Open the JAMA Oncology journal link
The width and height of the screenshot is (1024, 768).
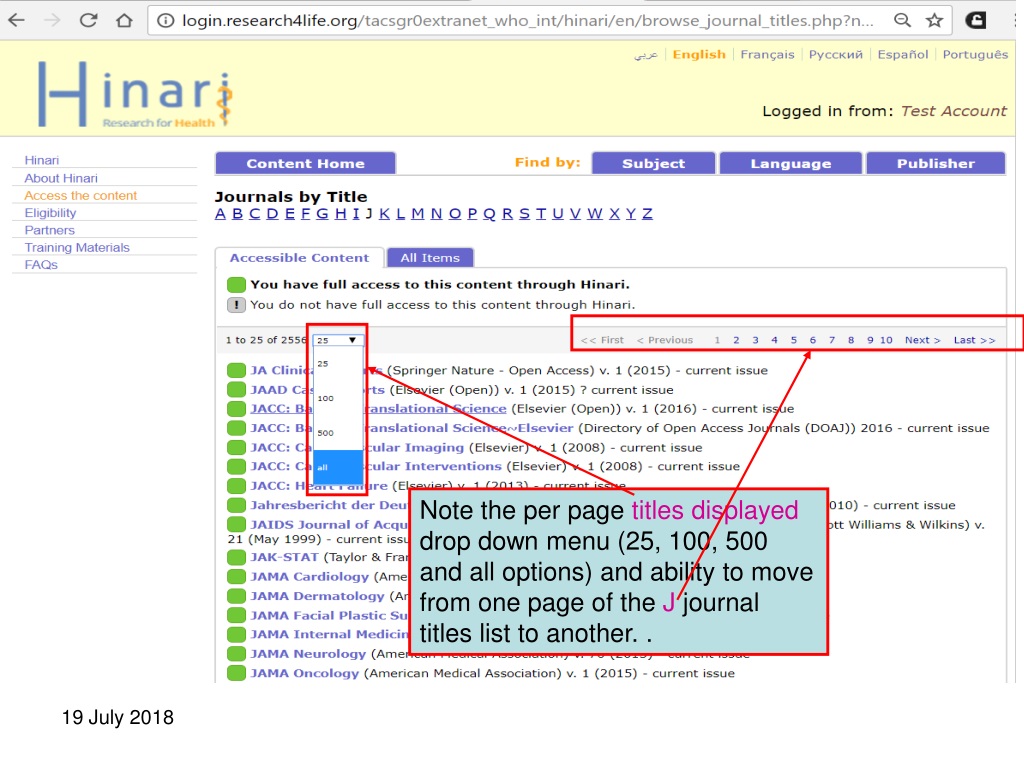pyautogui.click(x=304, y=673)
